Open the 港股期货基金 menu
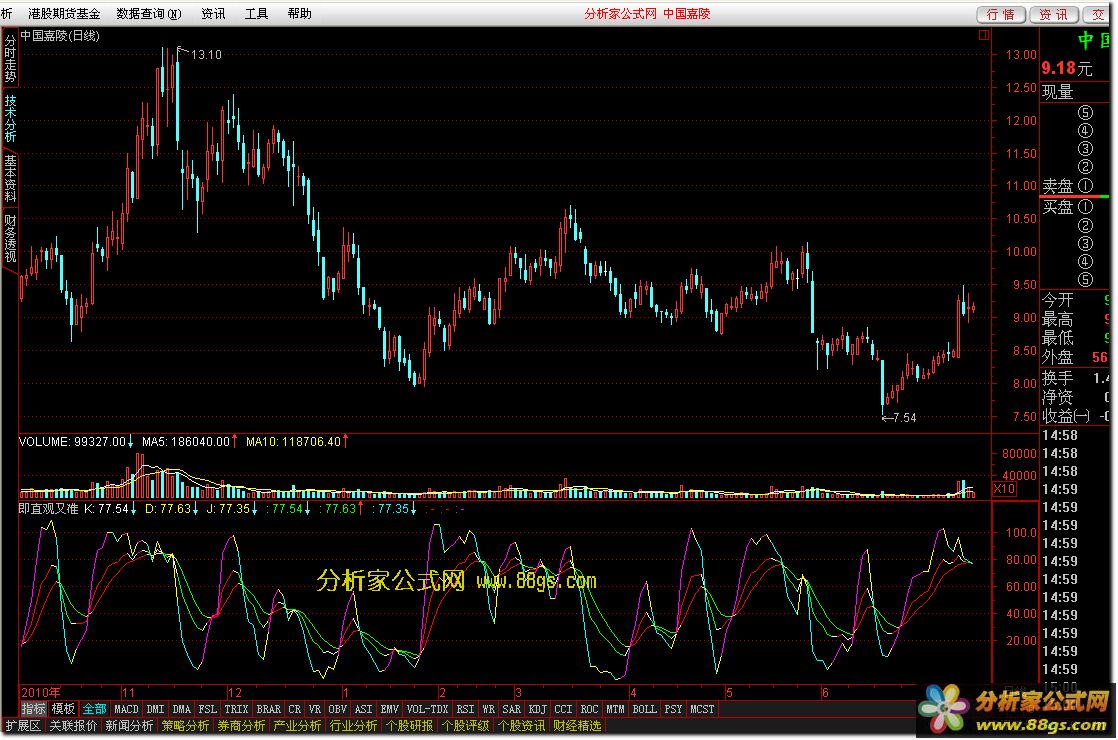Image resolution: width=1118 pixels, height=740 pixels. point(64,14)
